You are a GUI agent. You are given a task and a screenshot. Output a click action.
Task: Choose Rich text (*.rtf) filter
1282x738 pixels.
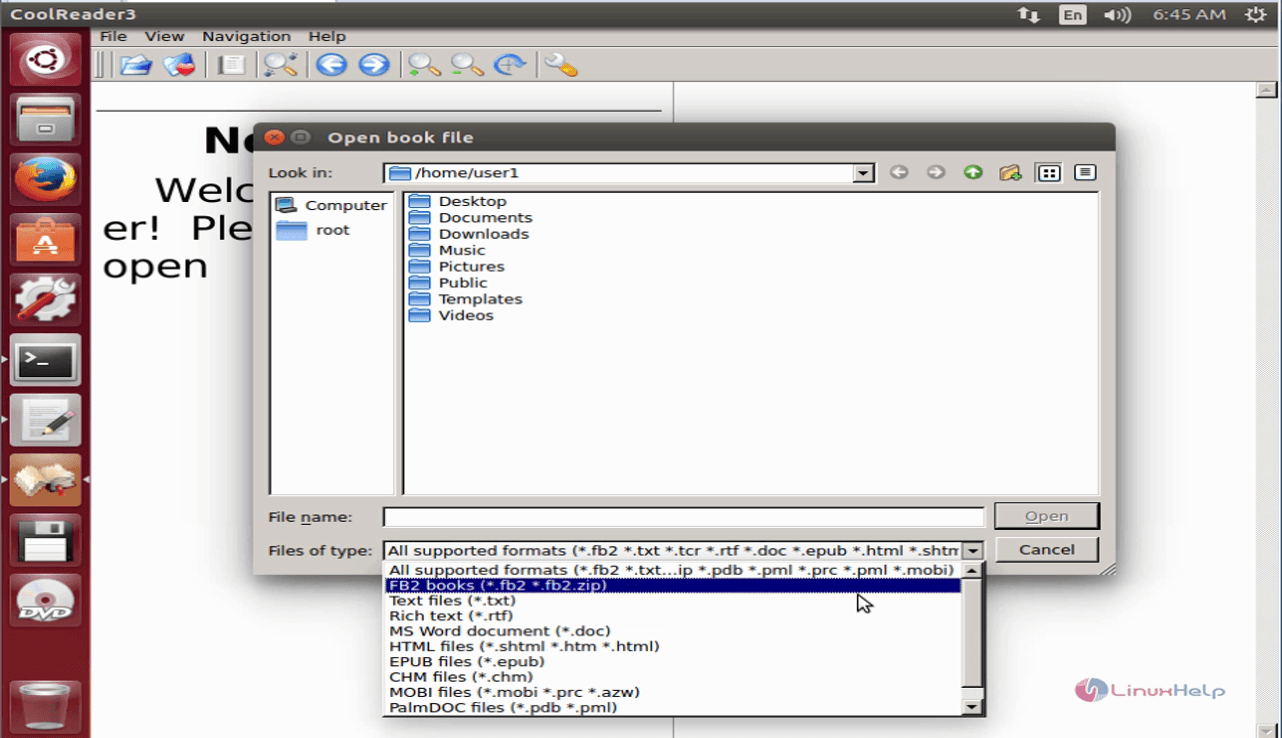point(673,615)
